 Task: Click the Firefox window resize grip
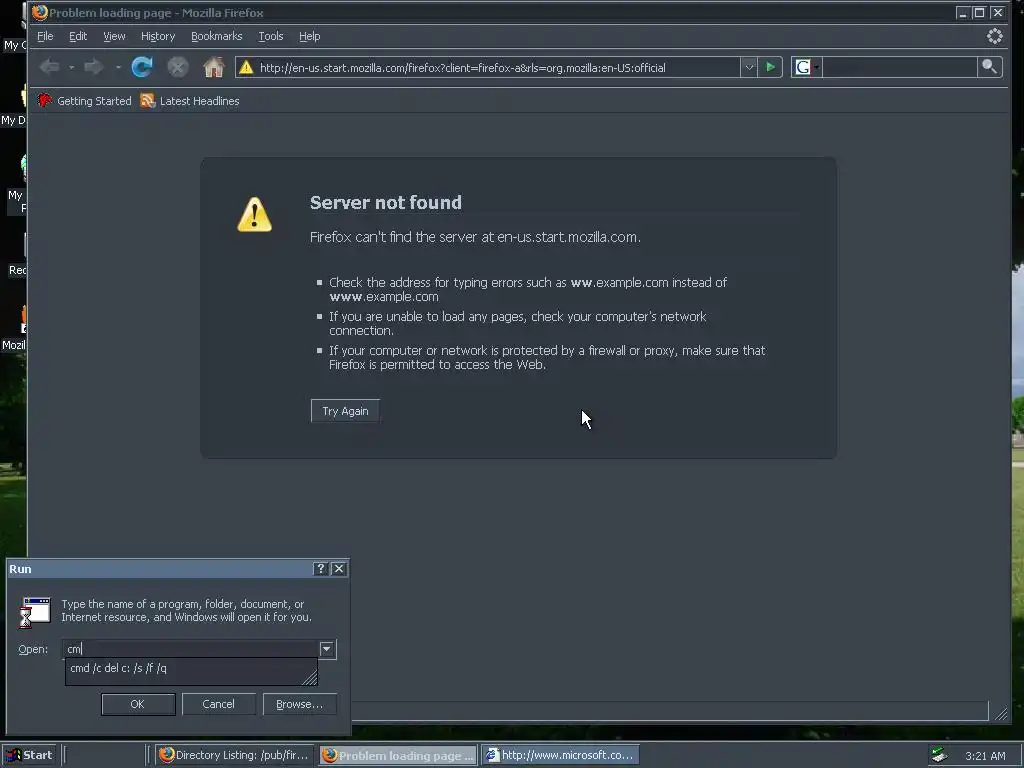tap(1001, 714)
